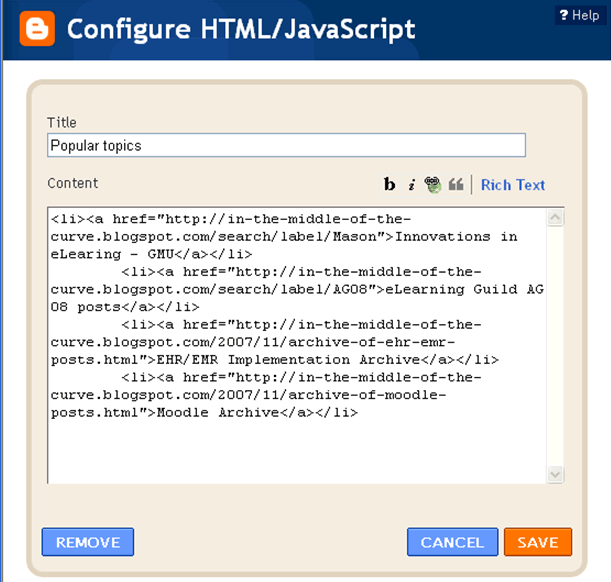This screenshot has height=582, width=611.
Task: Click the 'eLearning Guild AG' text
Action: coord(464,289)
